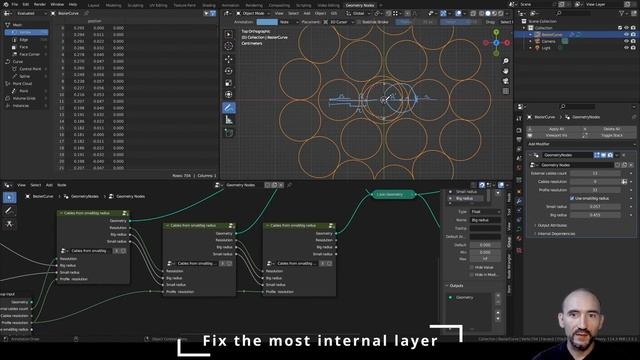Image resolution: width=640 pixels, height=360 pixels.
Task: Switch to the Geometry Nodes workspace tab
Action: pos(360,5)
